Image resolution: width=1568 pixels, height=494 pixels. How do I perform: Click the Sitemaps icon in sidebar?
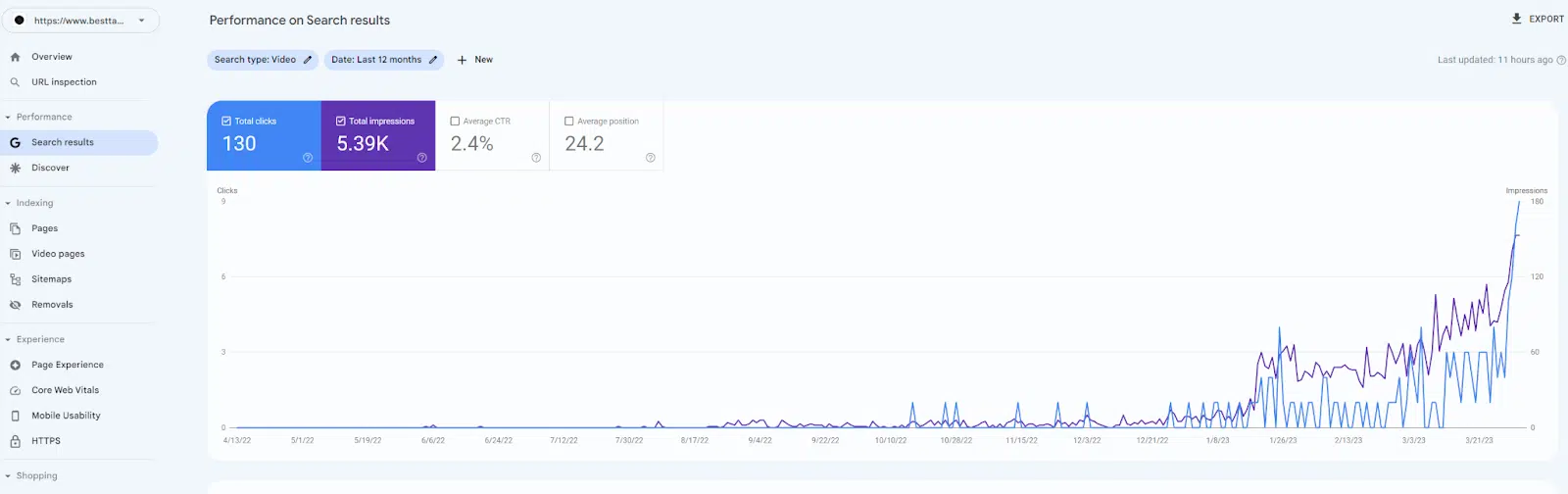tap(15, 279)
